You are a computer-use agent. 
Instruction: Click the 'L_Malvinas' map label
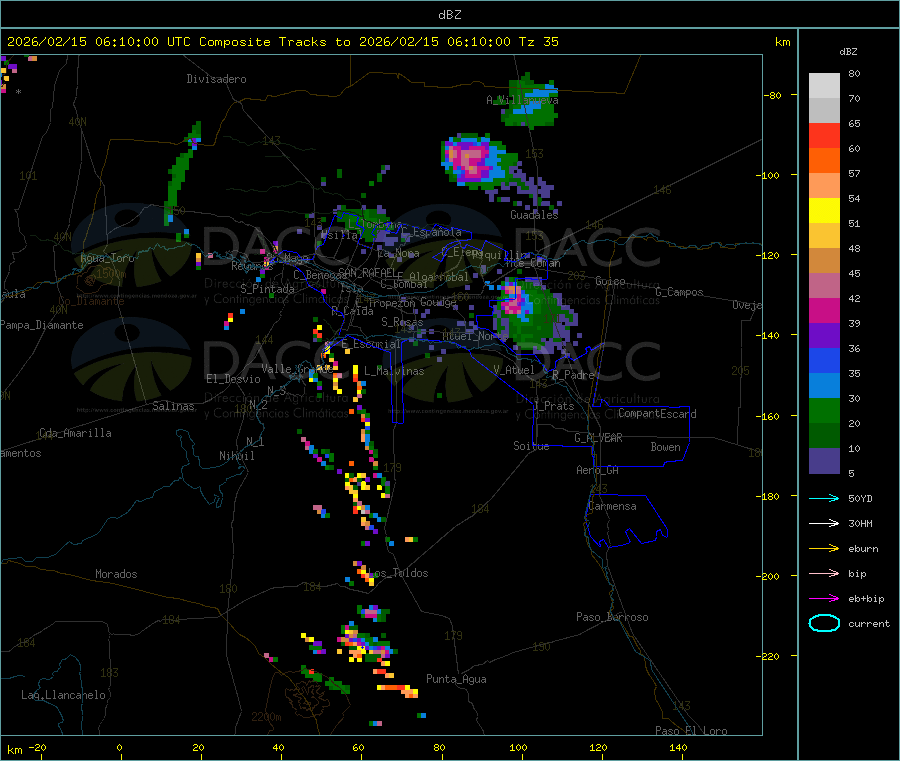point(394,371)
